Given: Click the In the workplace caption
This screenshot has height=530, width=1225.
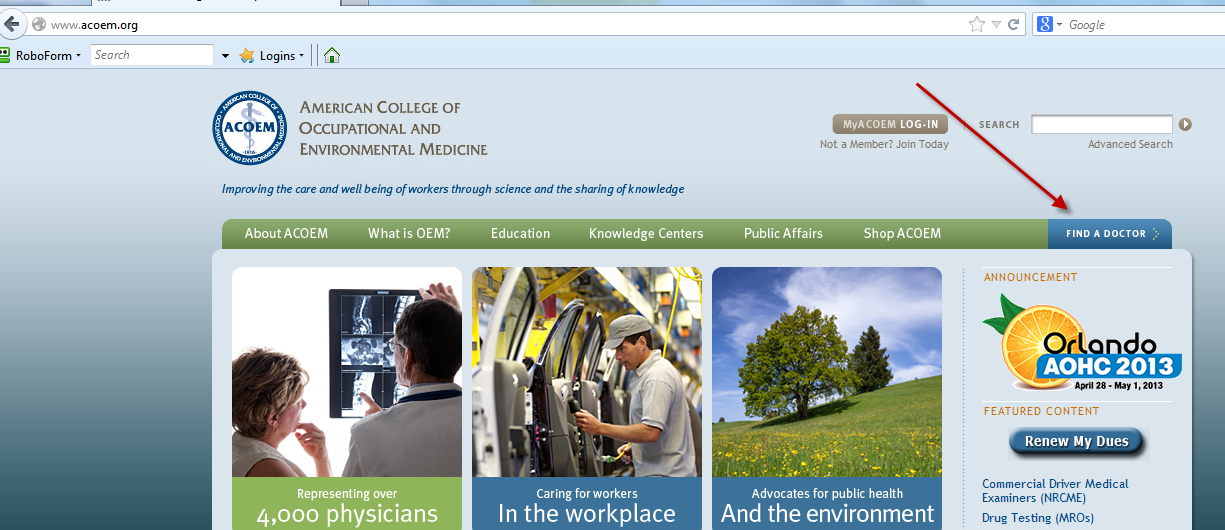Looking at the screenshot, I should point(587,515).
